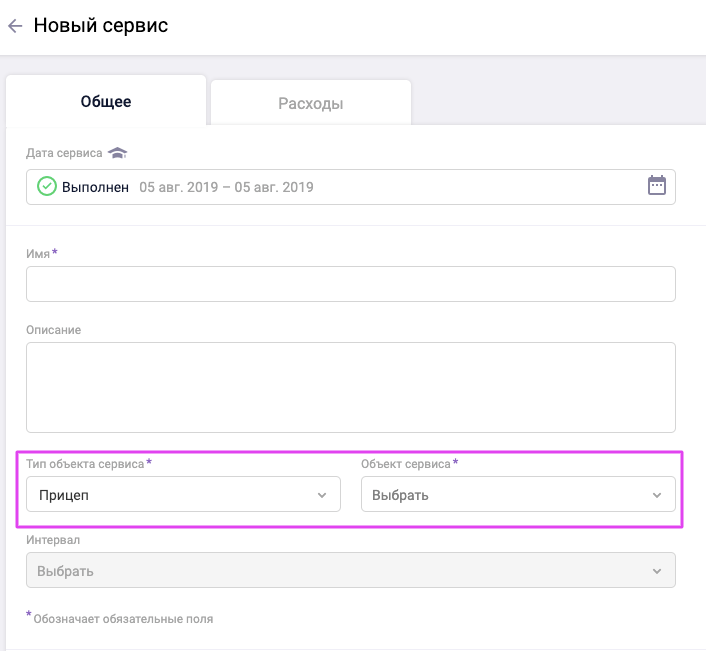Open the Тип объекта сервиса dropdown showing Прицеп
706x651 pixels.
pyautogui.click(x=170, y=495)
